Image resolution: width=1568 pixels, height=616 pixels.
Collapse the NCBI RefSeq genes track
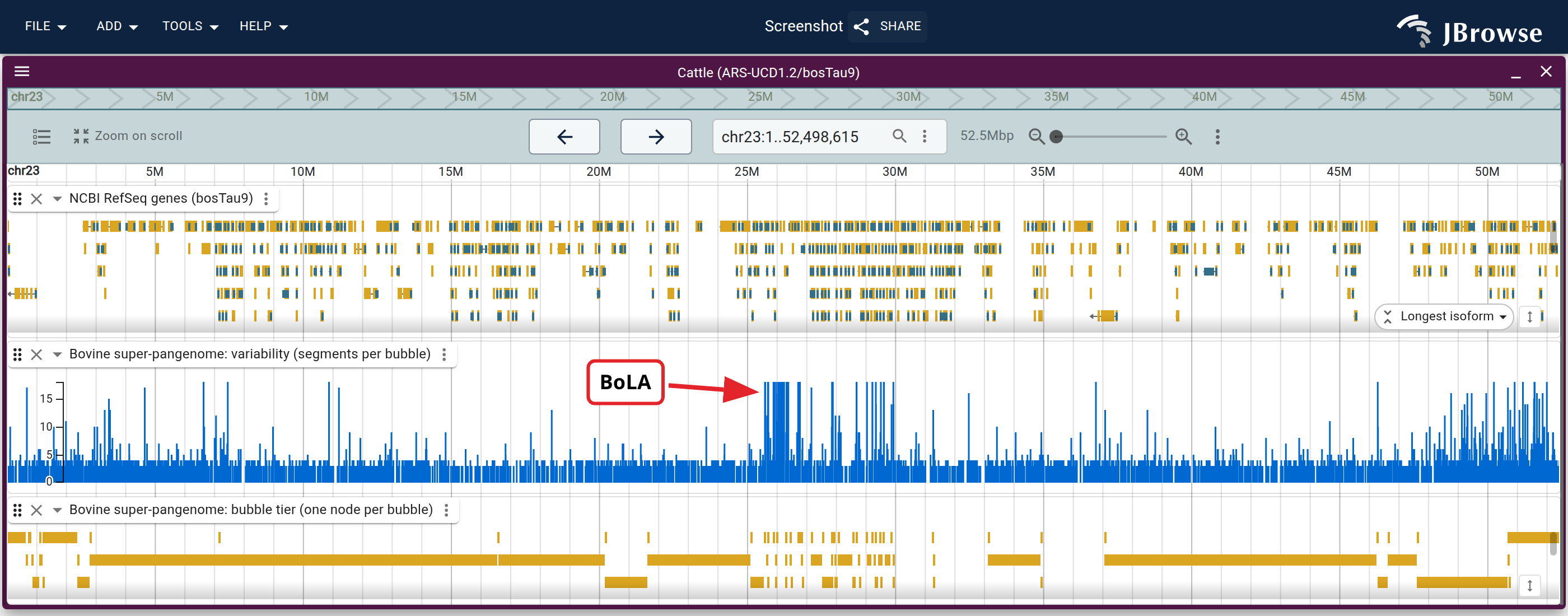point(57,198)
